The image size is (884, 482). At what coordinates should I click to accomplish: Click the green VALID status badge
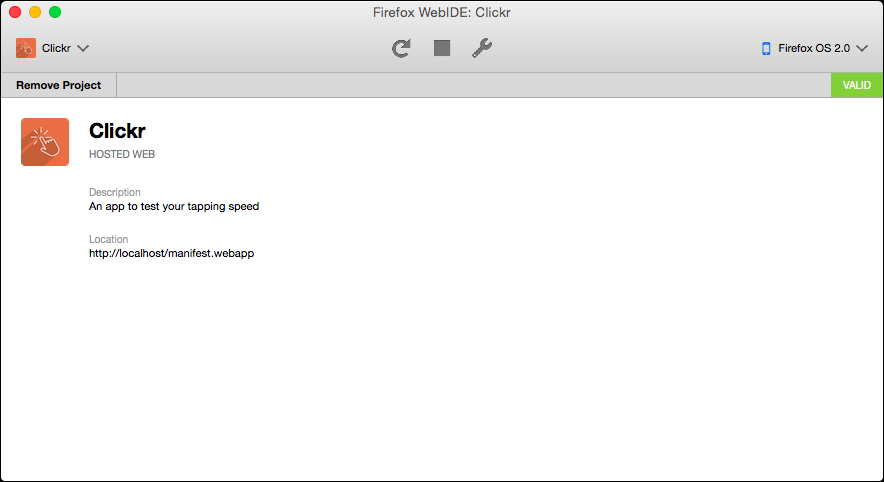pos(856,85)
